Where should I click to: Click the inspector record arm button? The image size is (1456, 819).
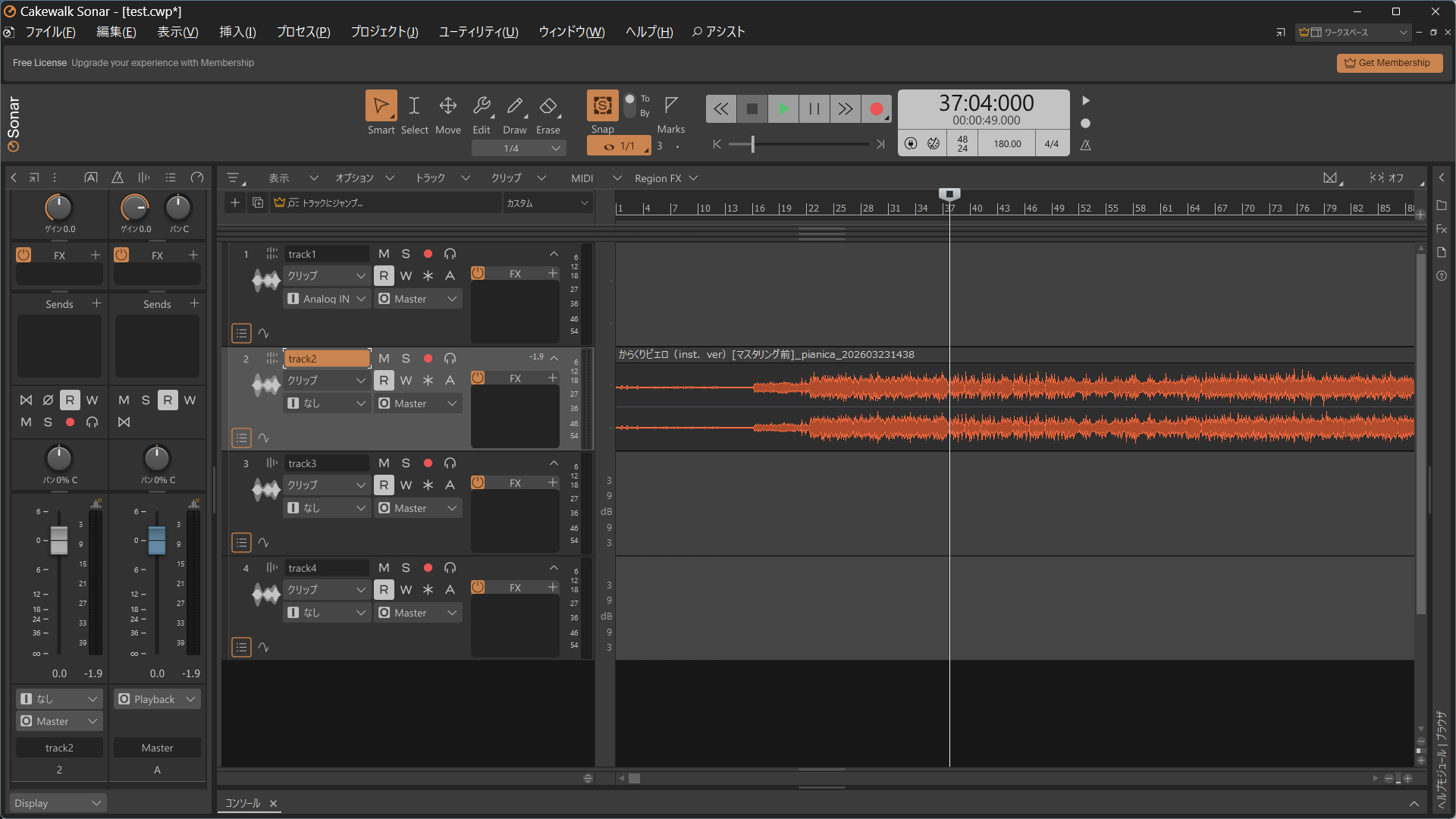pyautogui.click(x=70, y=422)
